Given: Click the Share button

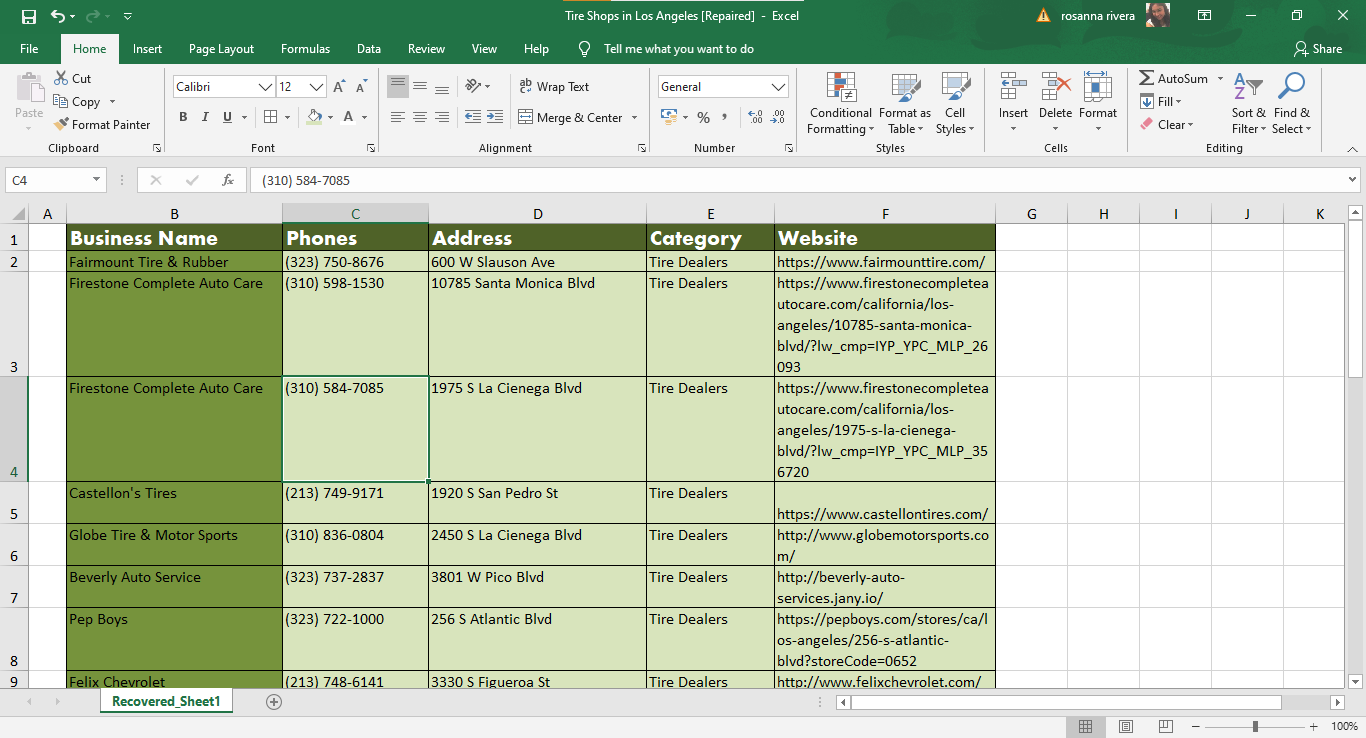Looking at the screenshot, I should coord(1317,49).
